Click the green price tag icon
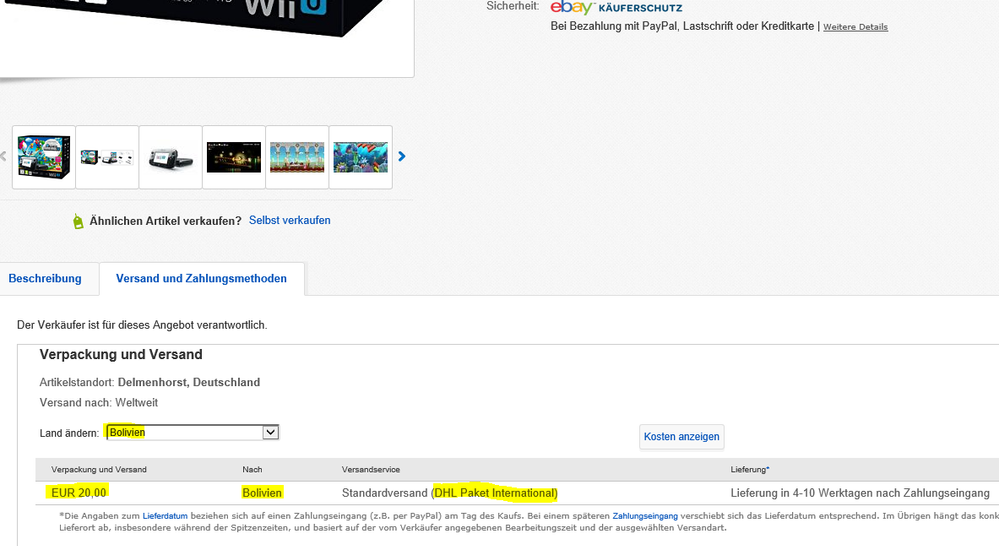Screen dimensions: 999x546 pos(78,221)
